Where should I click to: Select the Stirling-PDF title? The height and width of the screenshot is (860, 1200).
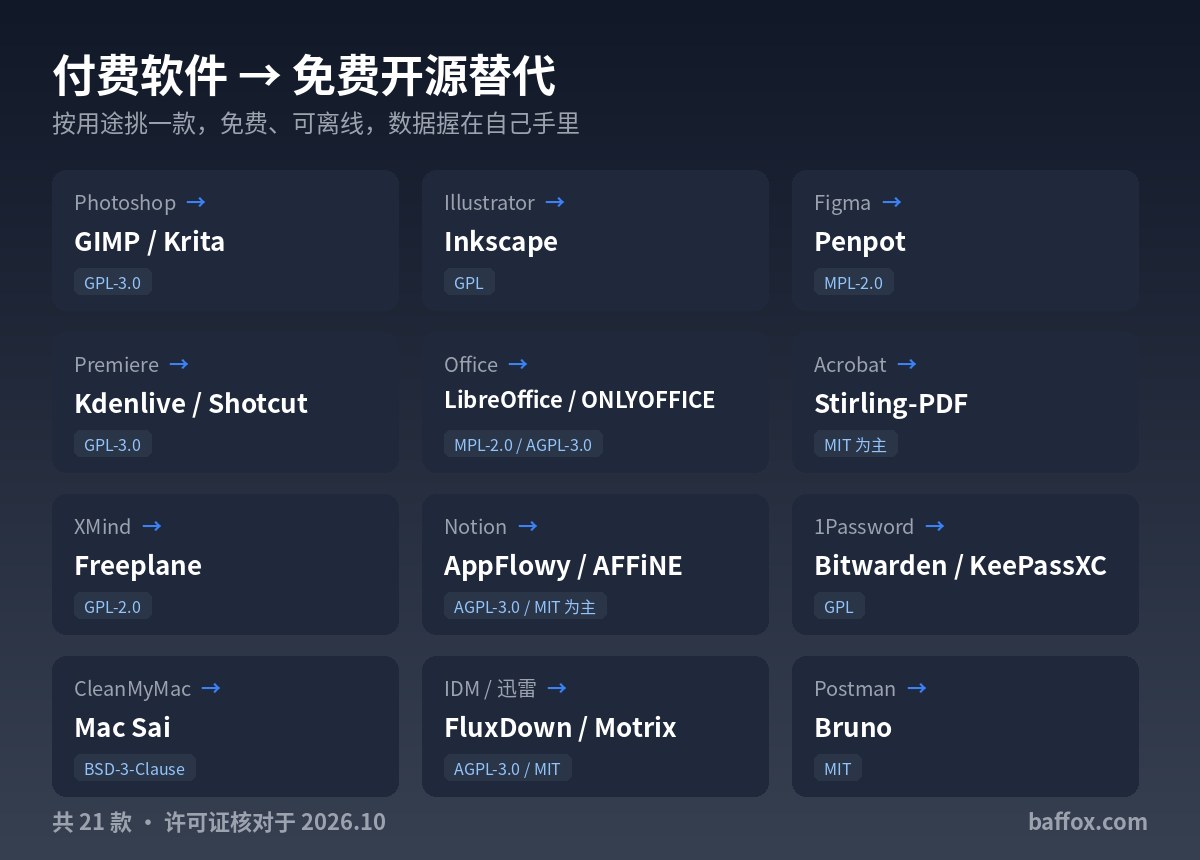(891, 403)
